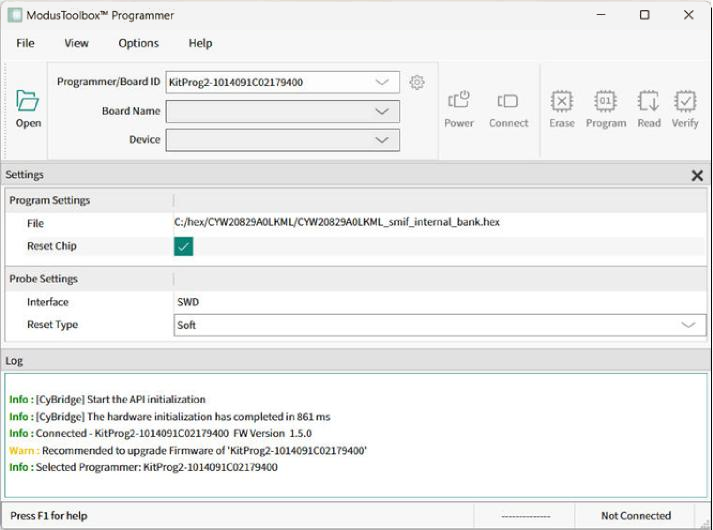
Task: Expand the Device dropdown
Action: click(382, 140)
